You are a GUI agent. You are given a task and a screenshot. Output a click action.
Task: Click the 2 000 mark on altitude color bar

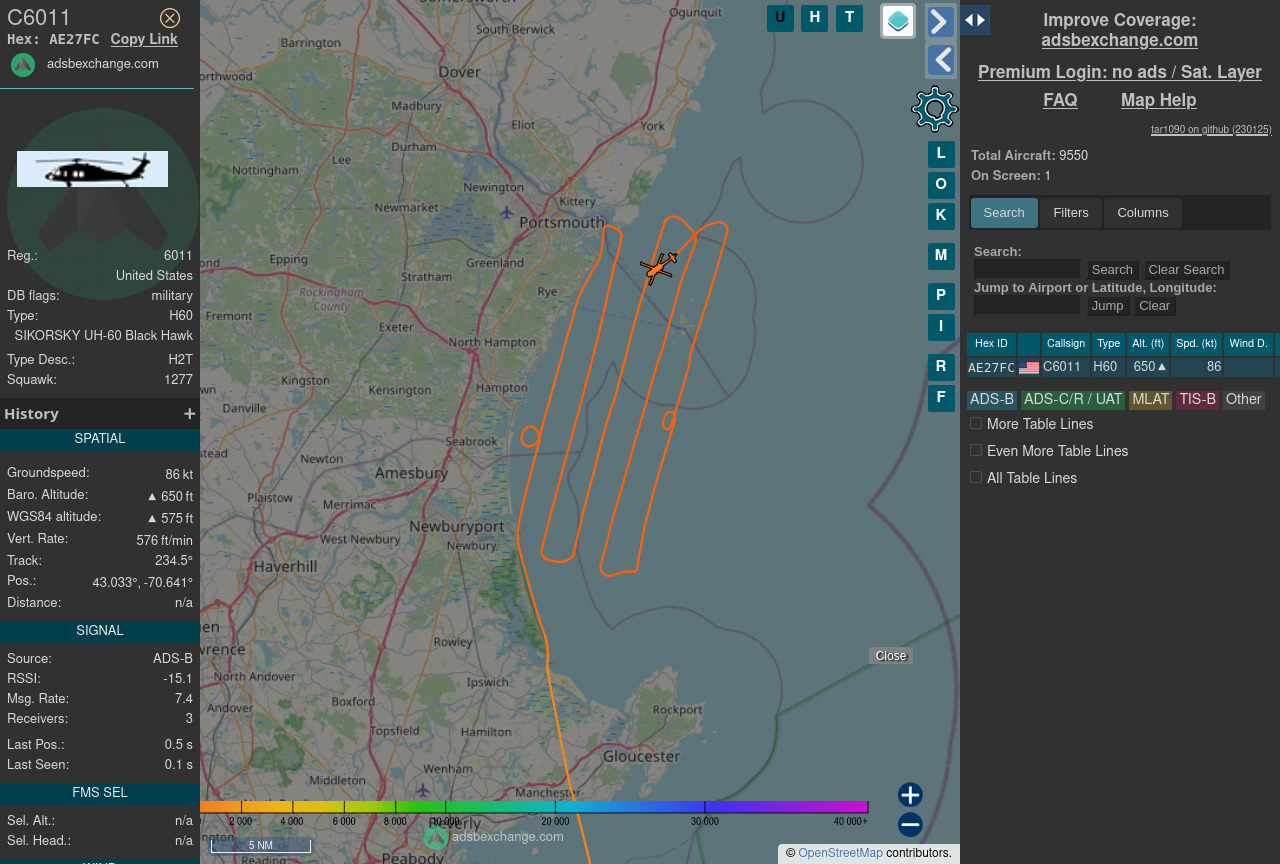pyautogui.click(x=241, y=821)
